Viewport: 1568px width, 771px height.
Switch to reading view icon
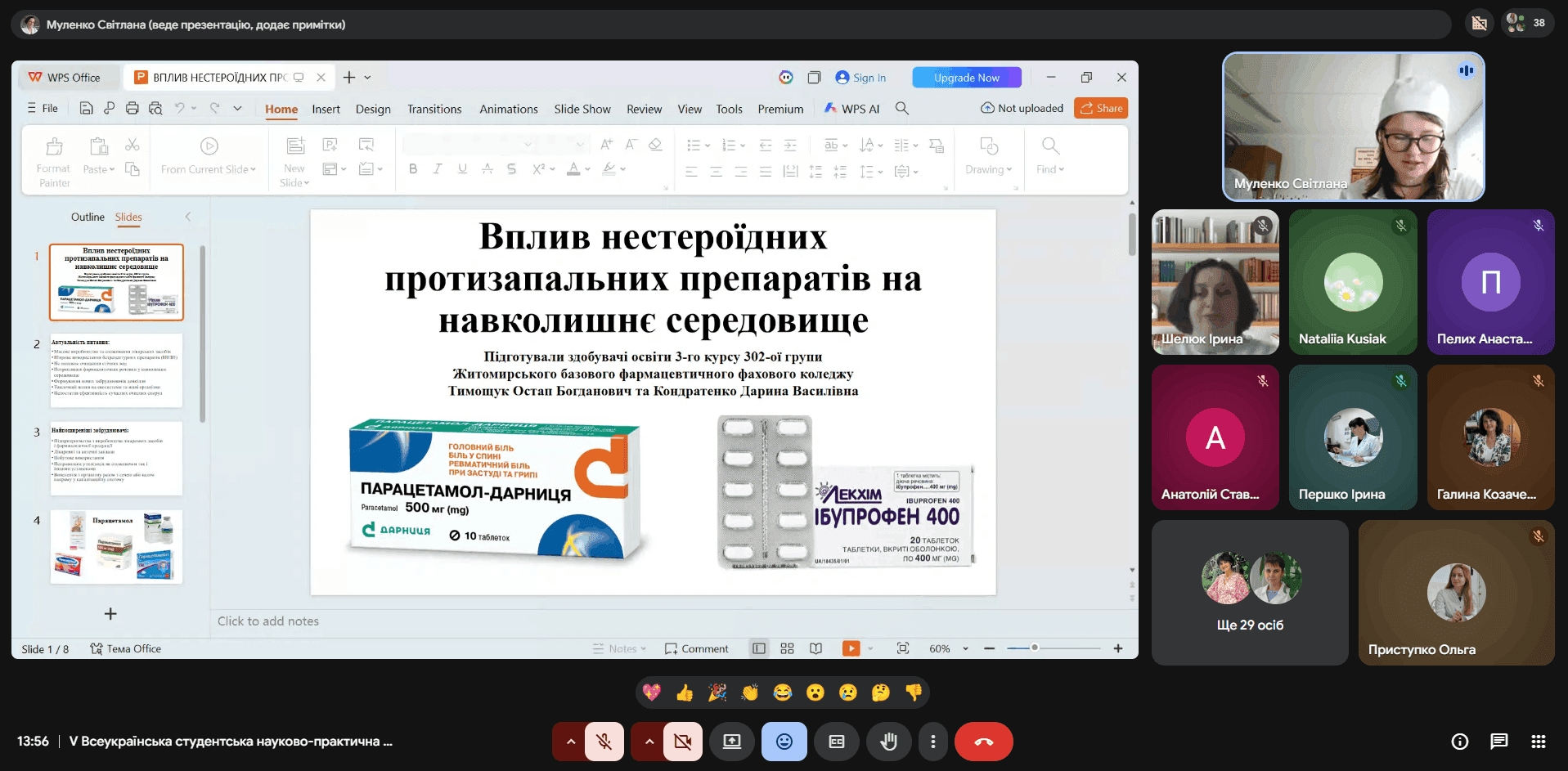815,648
